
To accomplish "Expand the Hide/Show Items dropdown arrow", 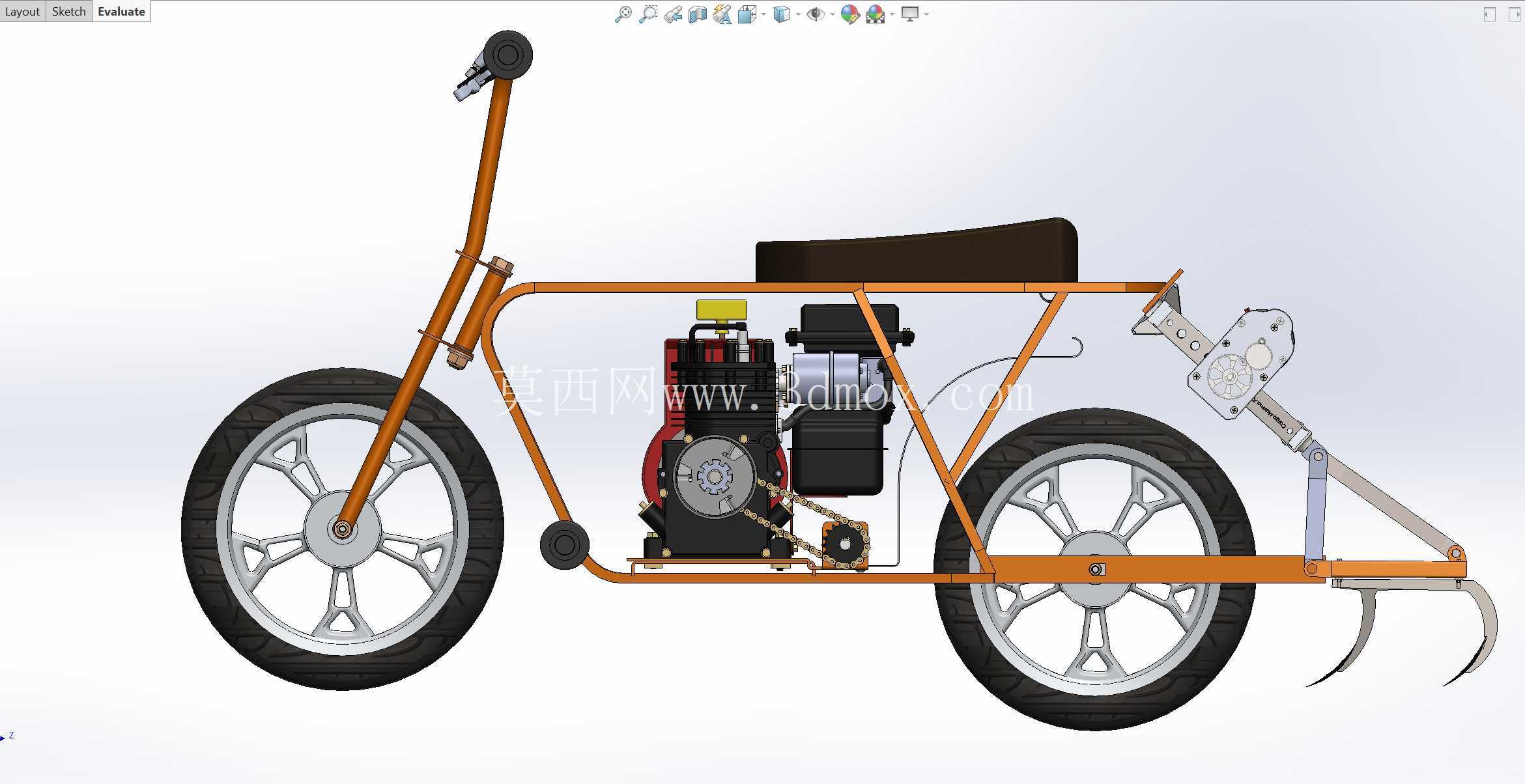I will click(832, 14).
